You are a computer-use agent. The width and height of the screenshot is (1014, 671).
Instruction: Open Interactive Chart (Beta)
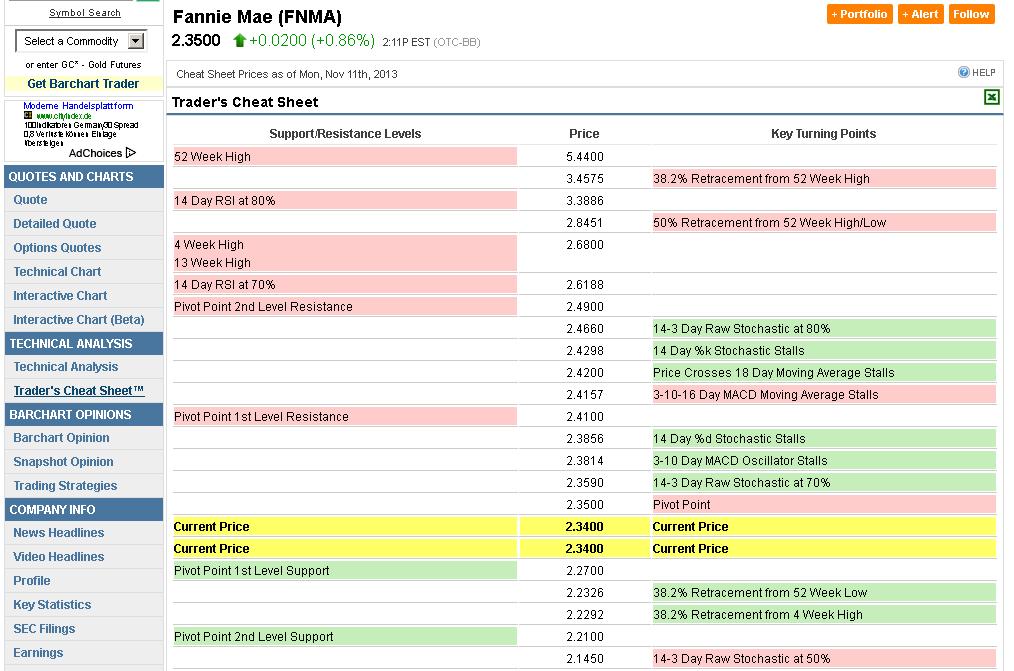[79, 320]
